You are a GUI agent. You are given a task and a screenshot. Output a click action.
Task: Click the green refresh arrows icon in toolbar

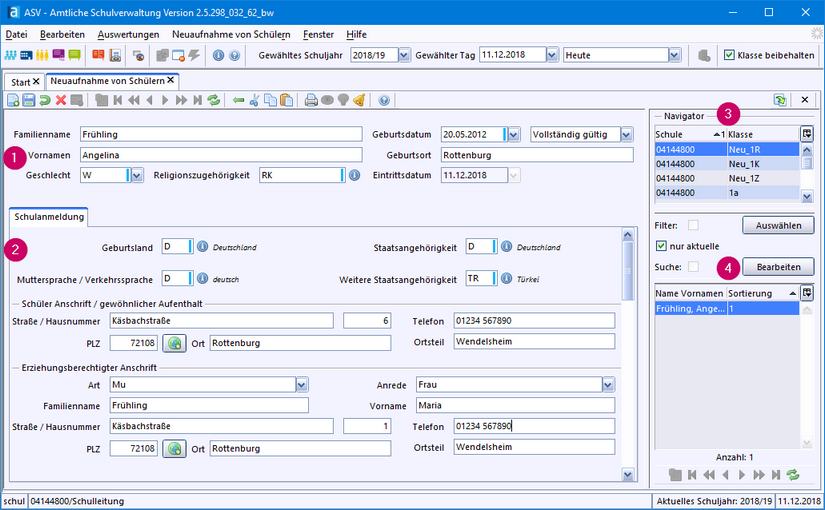click(x=214, y=100)
